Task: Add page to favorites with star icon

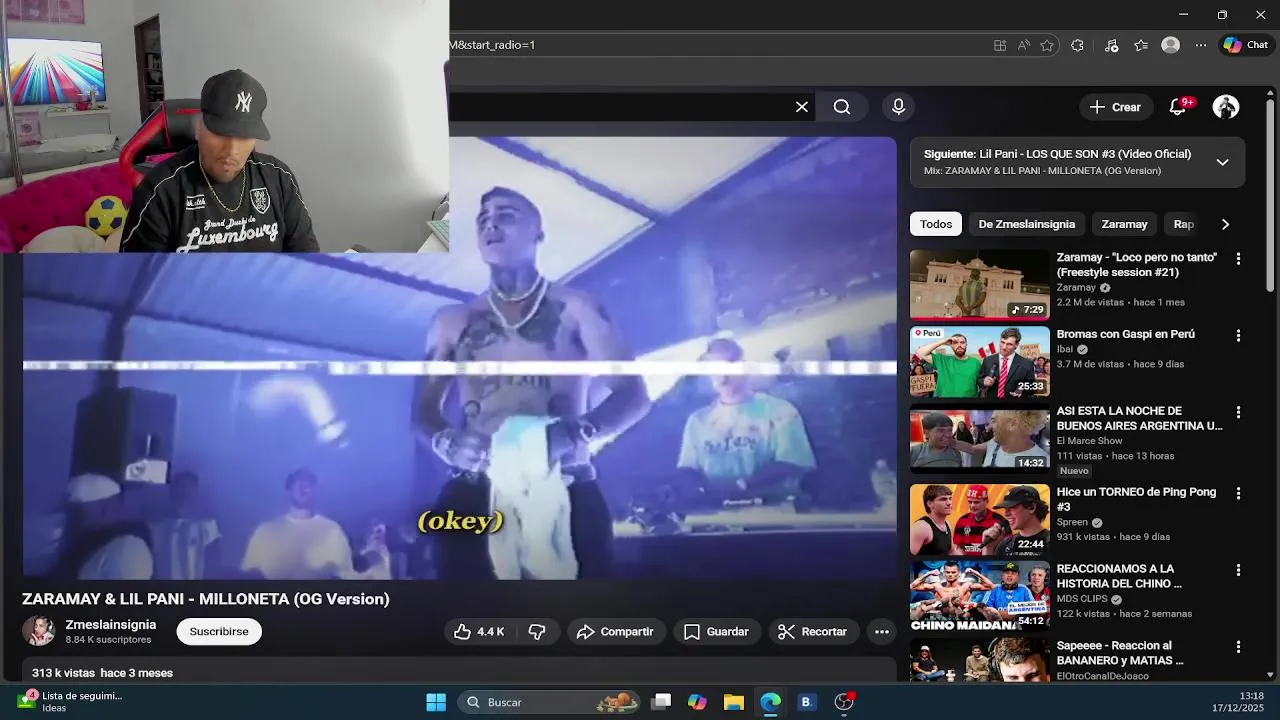Action: pyautogui.click(x=1047, y=45)
